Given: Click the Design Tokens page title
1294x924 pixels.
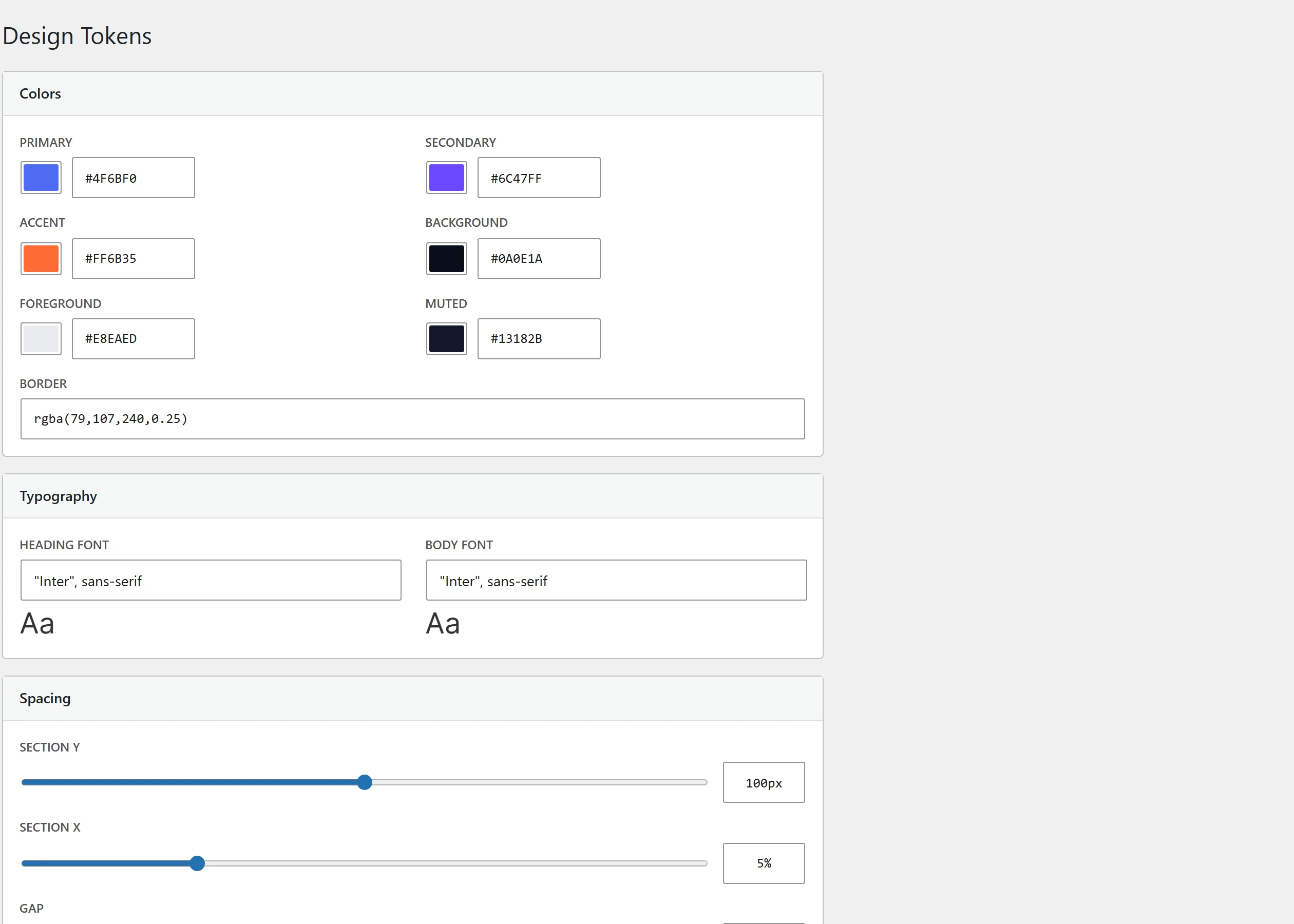Looking at the screenshot, I should [77, 36].
